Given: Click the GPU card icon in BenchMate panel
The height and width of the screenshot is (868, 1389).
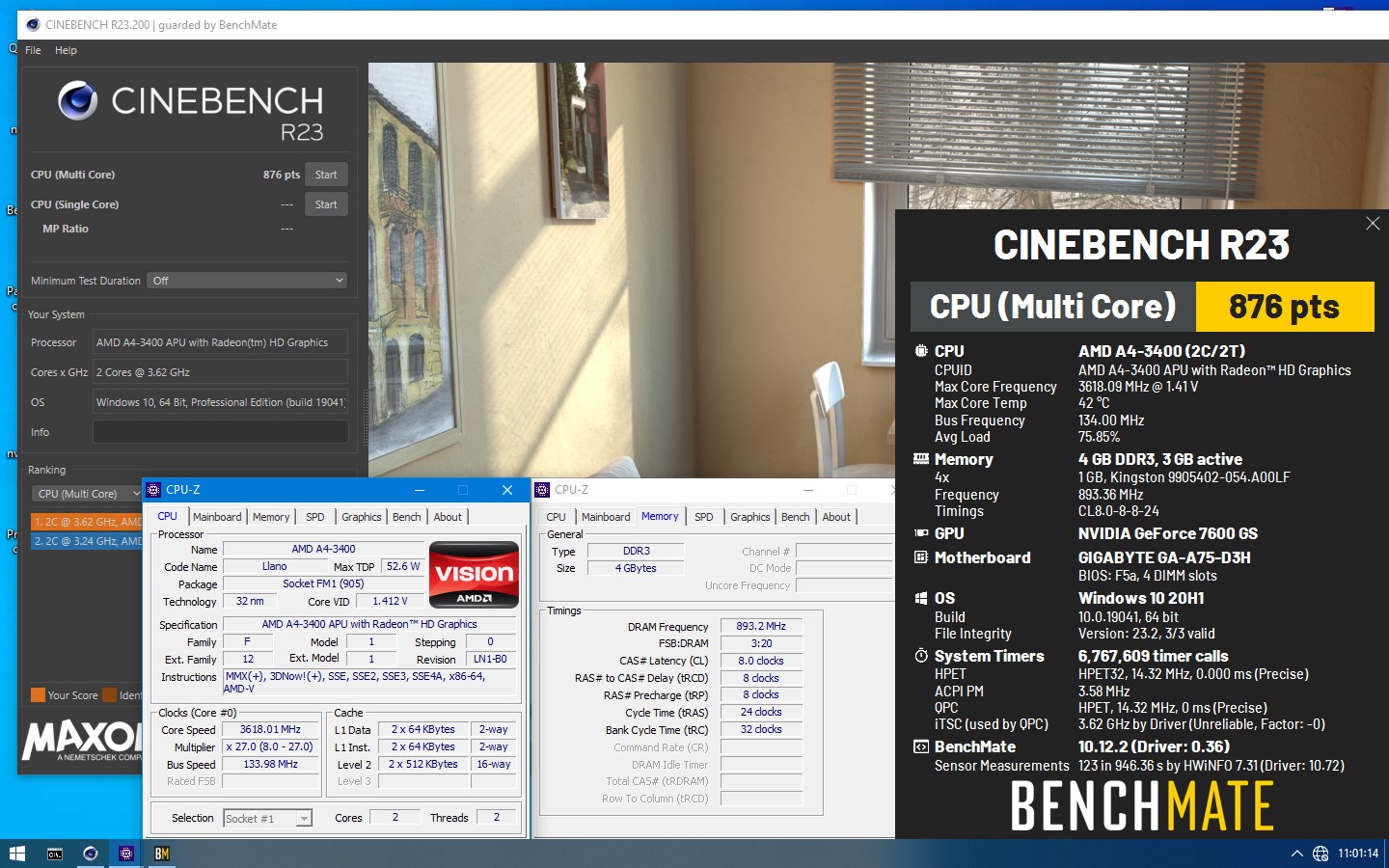Looking at the screenshot, I should (921, 533).
